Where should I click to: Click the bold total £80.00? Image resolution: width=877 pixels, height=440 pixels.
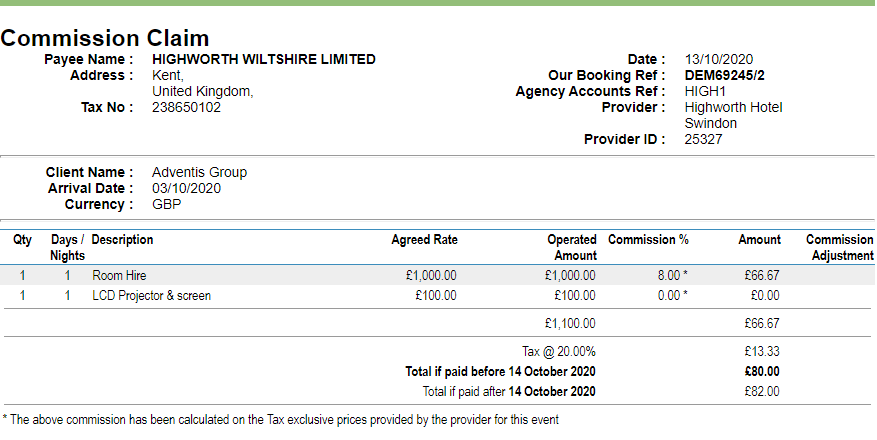point(762,371)
